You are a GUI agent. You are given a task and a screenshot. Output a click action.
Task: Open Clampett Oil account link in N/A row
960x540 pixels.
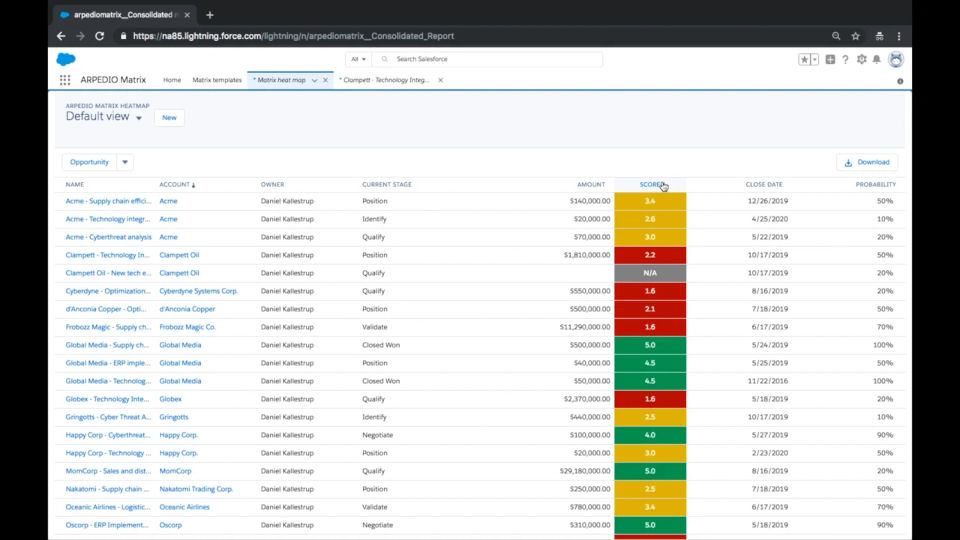[179, 273]
